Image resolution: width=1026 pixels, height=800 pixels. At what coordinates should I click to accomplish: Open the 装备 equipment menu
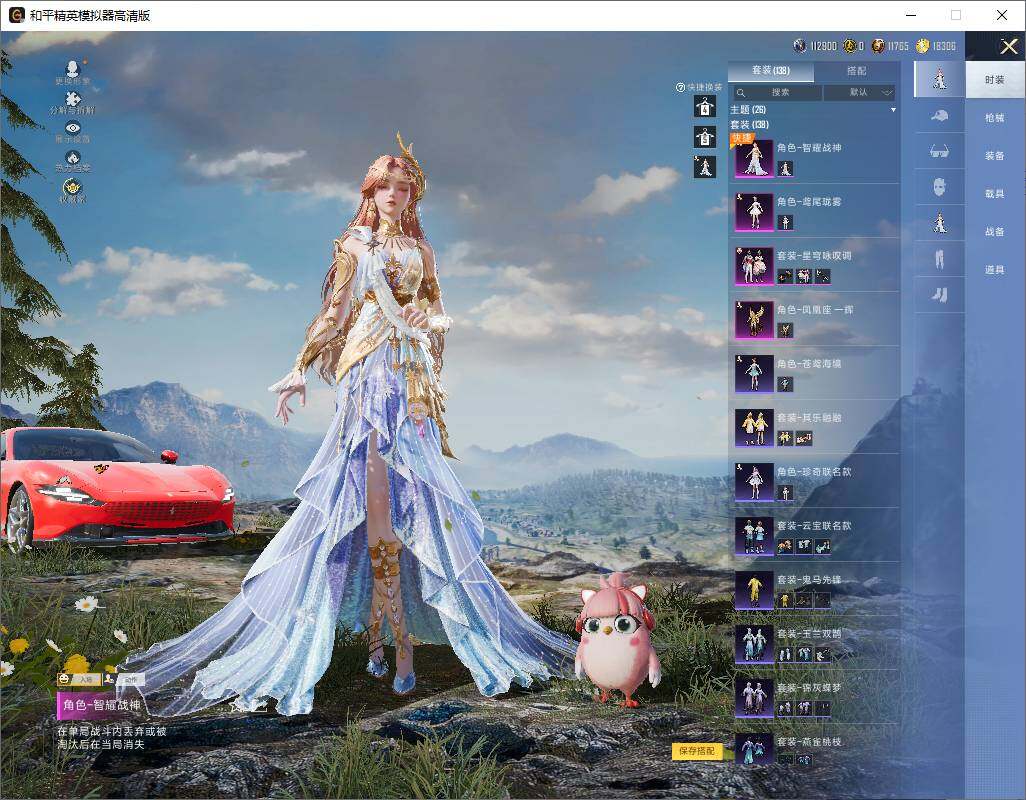point(995,156)
